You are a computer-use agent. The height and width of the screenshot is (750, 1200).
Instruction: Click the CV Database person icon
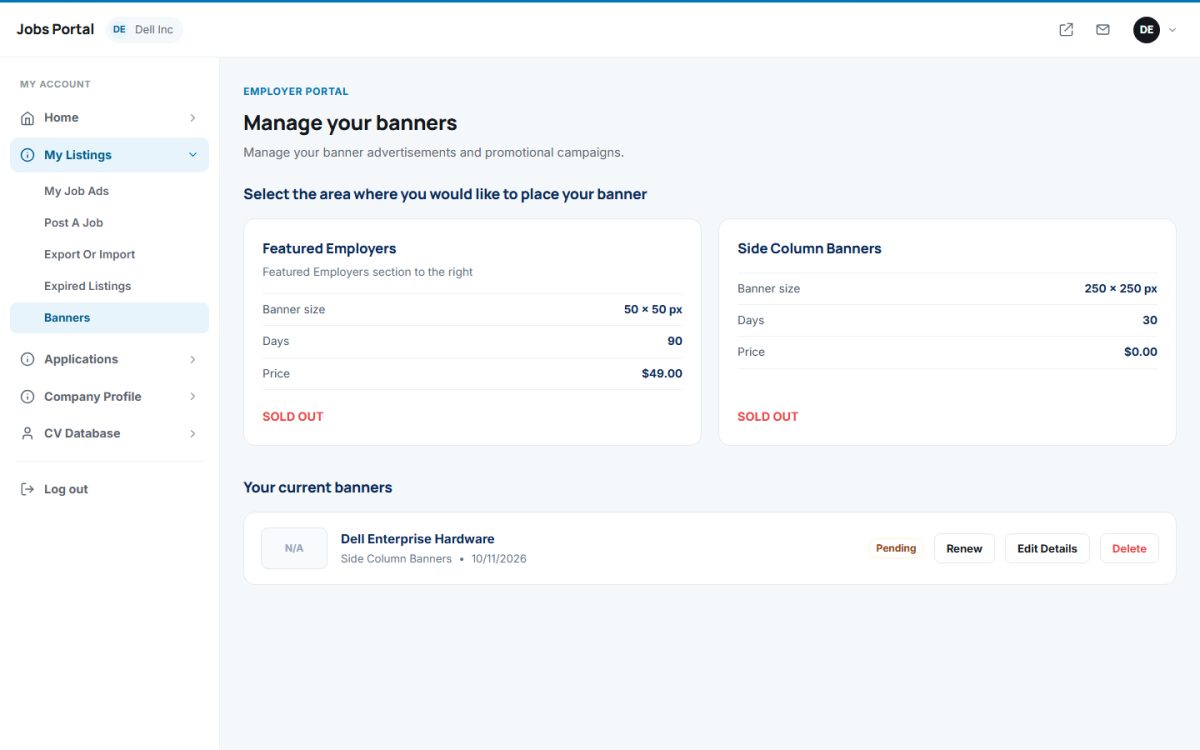27,434
